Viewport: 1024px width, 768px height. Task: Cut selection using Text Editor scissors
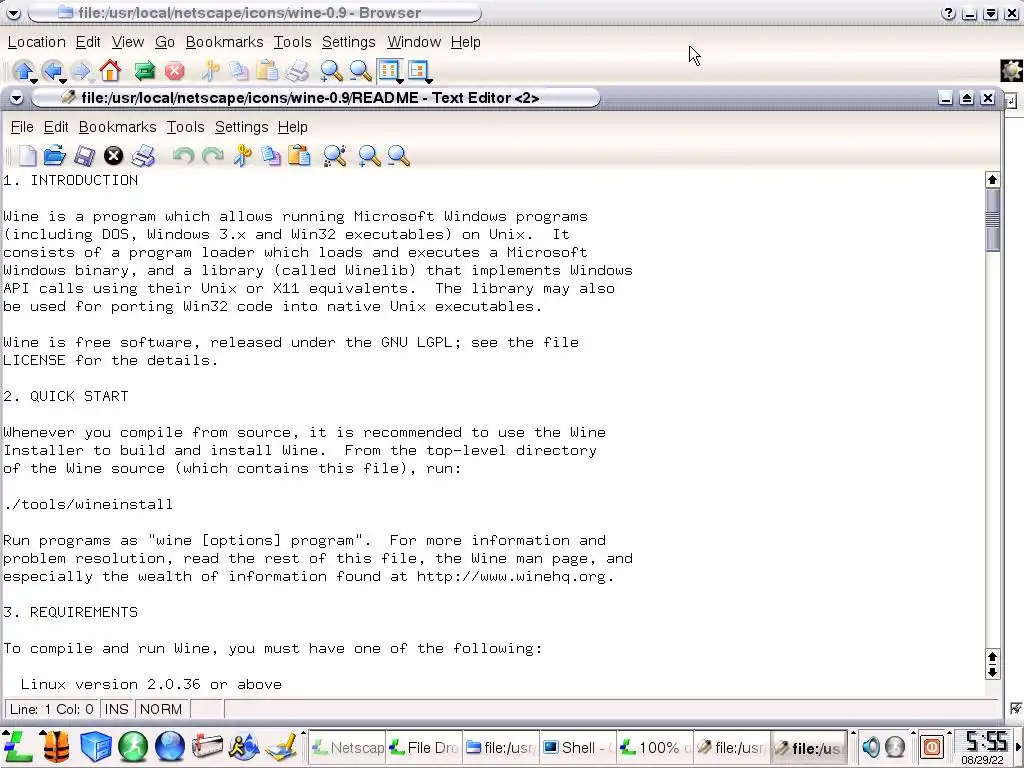coord(242,156)
